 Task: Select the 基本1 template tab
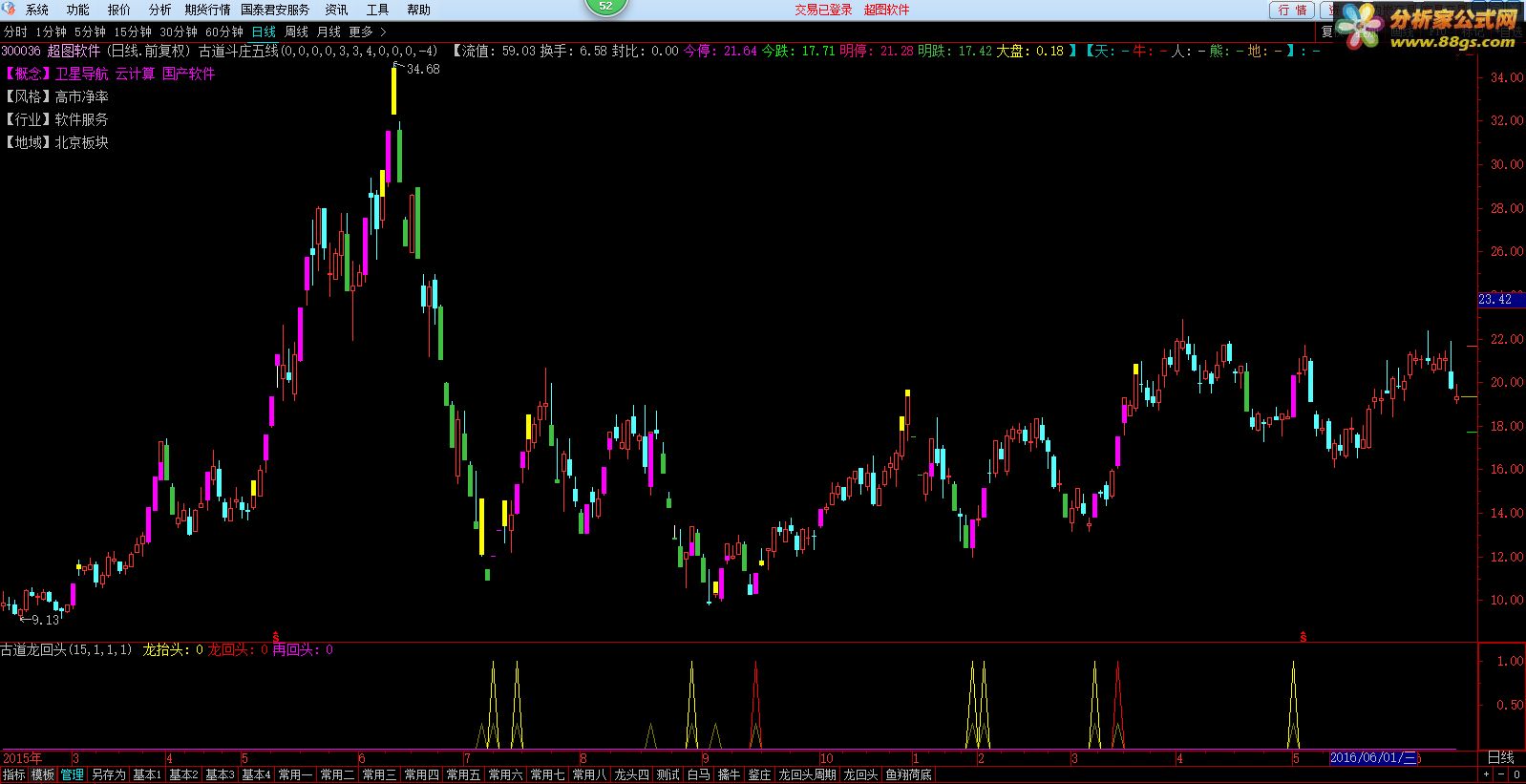pyautogui.click(x=146, y=774)
